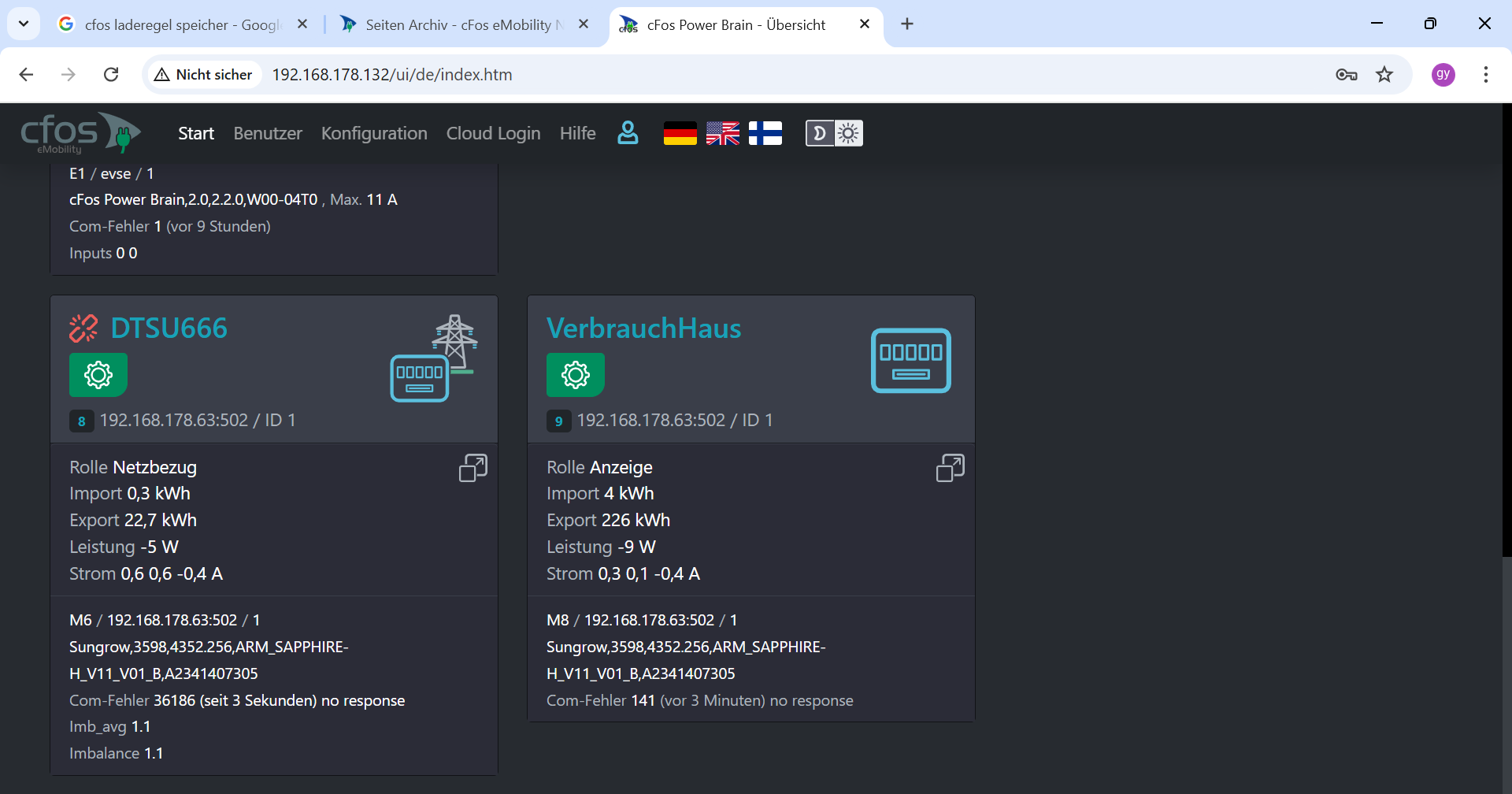The width and height of the screenshot is (1512, 794).
Task: Switch to cfos laderegel speicher Google tab
Action: pyautogui.click(x=183, y=24)
